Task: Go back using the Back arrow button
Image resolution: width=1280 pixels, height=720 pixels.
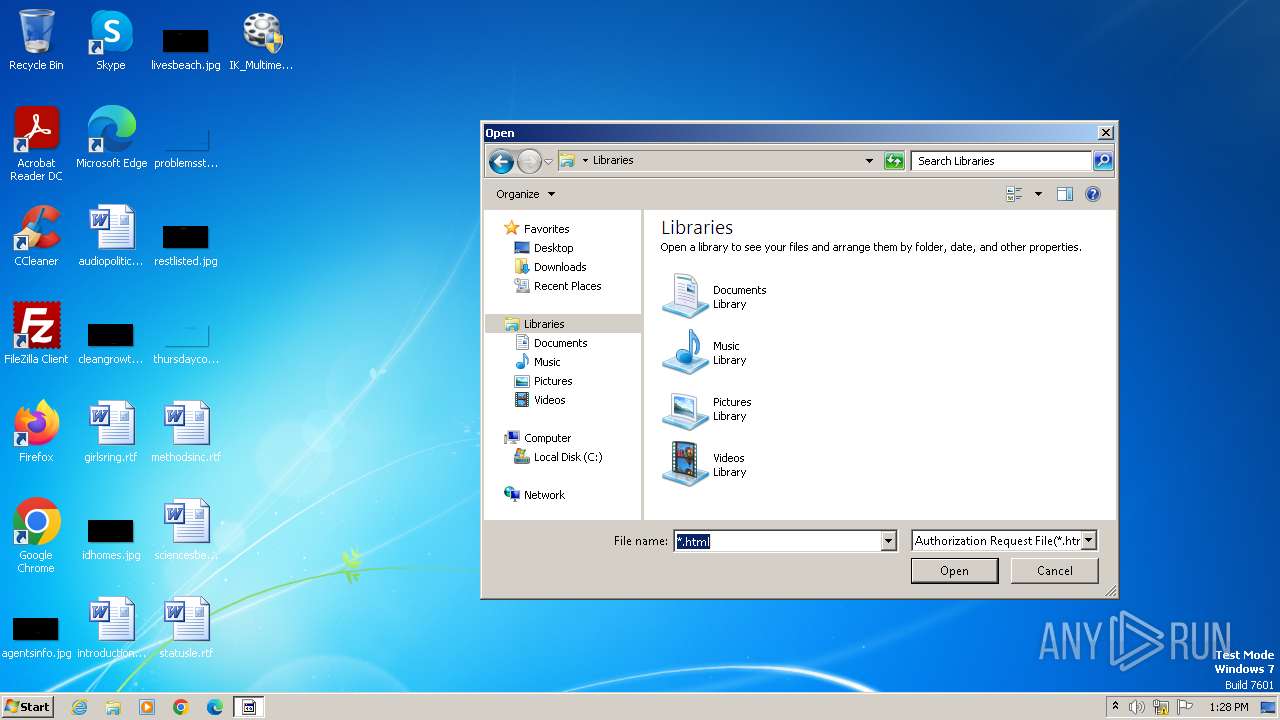Action: [x=501, y=161]
